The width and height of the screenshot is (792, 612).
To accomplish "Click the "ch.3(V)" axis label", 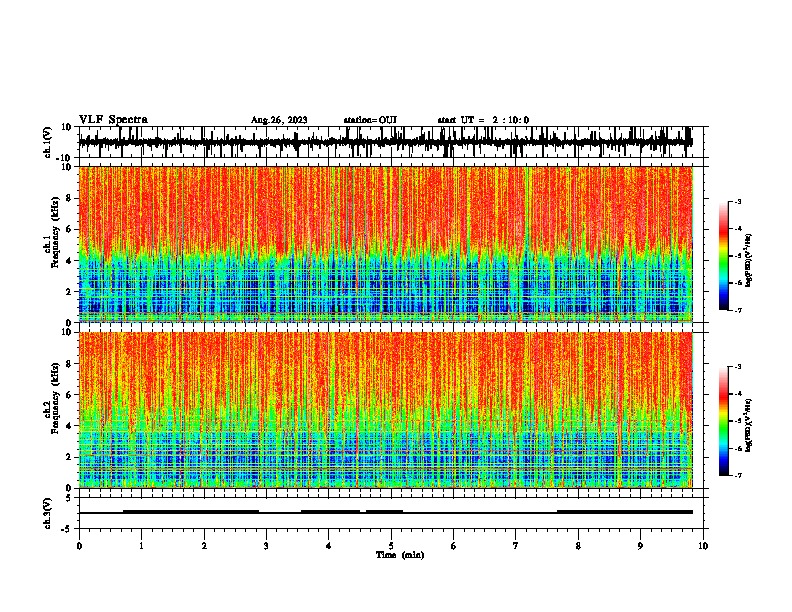I will click(48, 513).
